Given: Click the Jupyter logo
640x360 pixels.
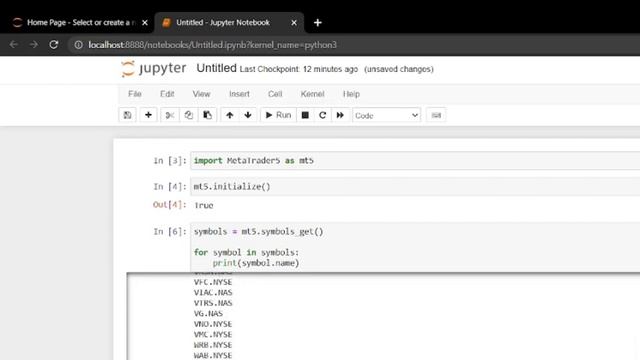Looking at the screenshot, I should 153,69.
